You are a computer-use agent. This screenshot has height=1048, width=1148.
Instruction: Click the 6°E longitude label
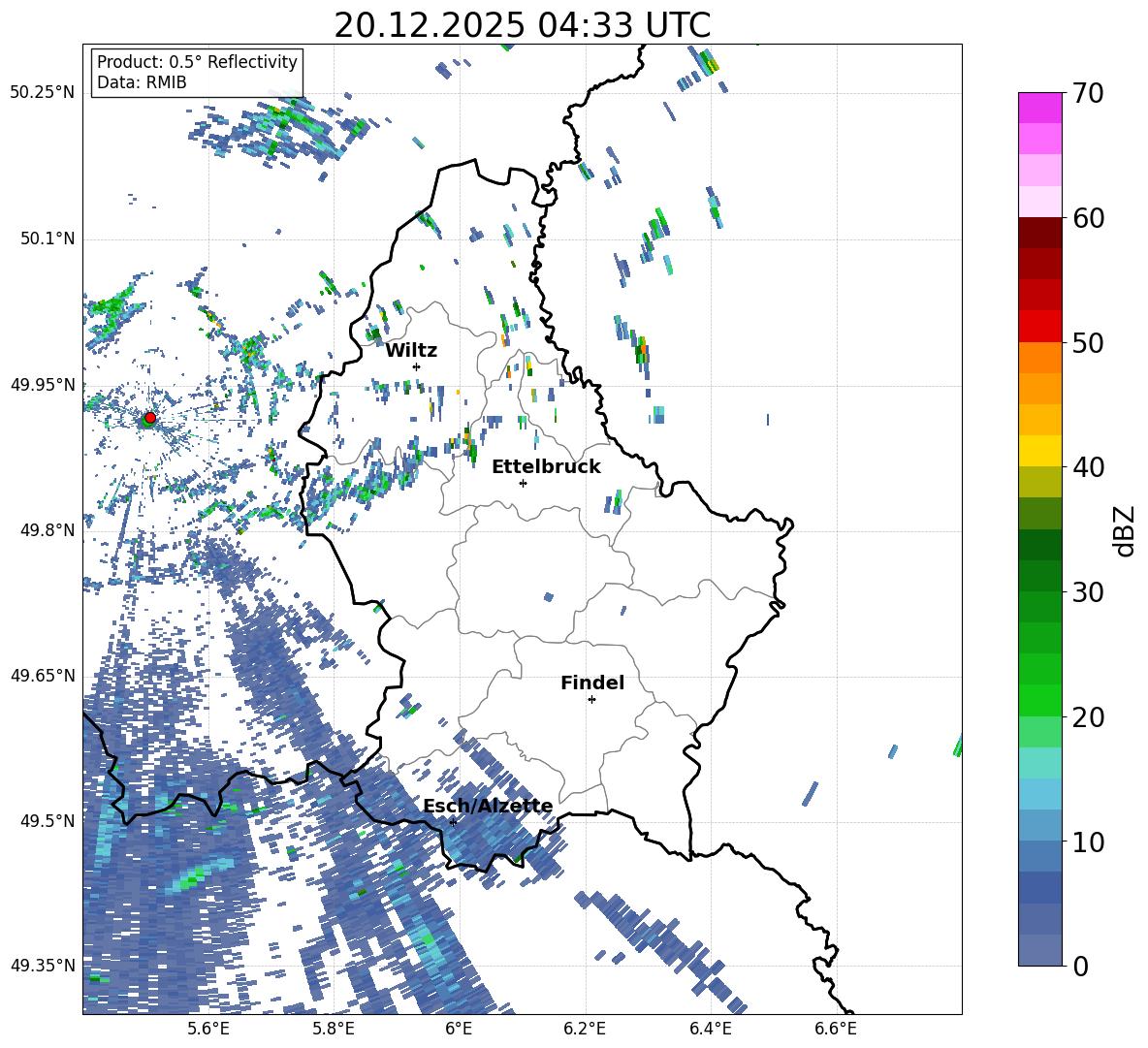[x=459, y=1029]
